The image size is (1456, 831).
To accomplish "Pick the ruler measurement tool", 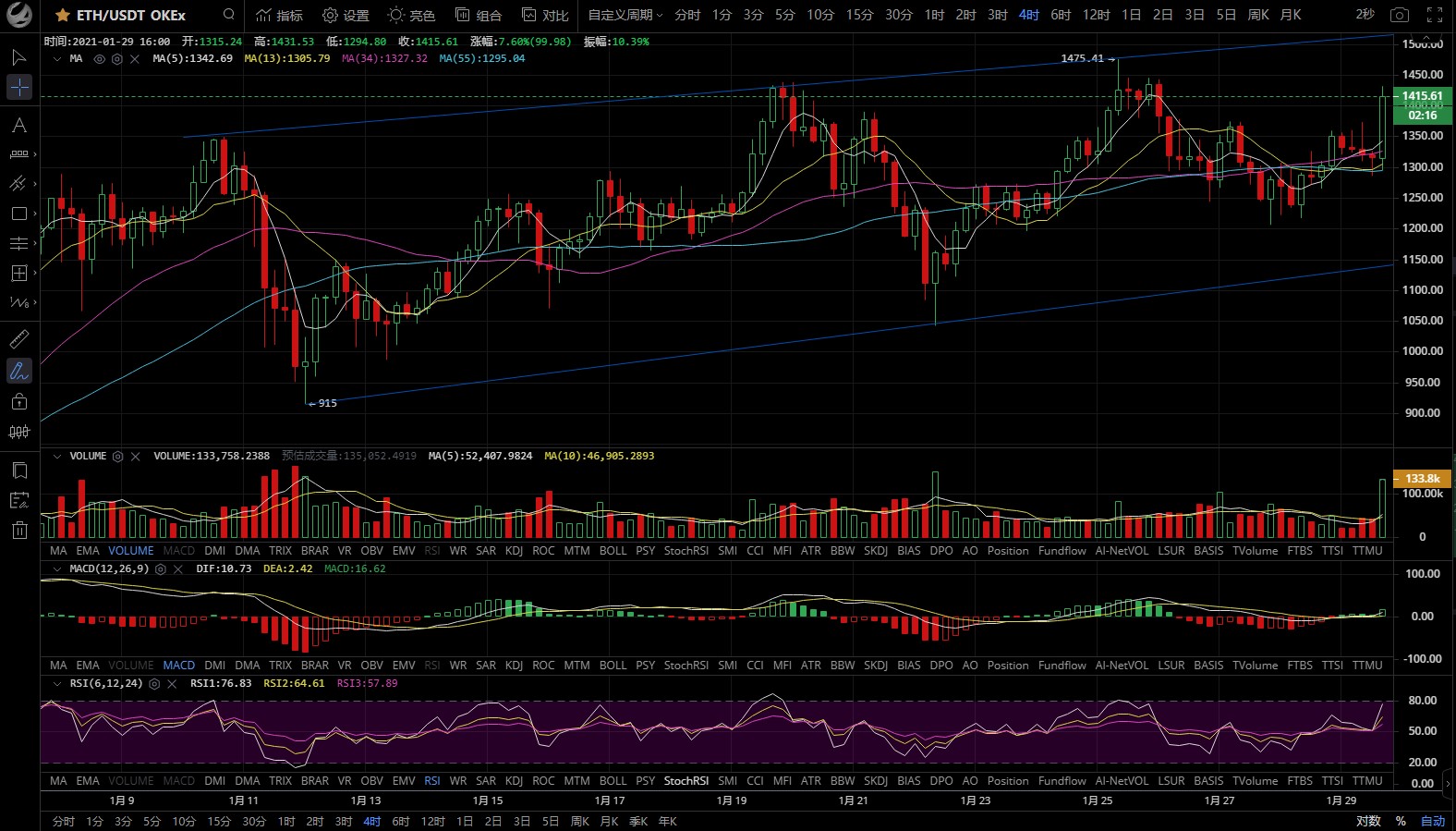I will (19, 338).
